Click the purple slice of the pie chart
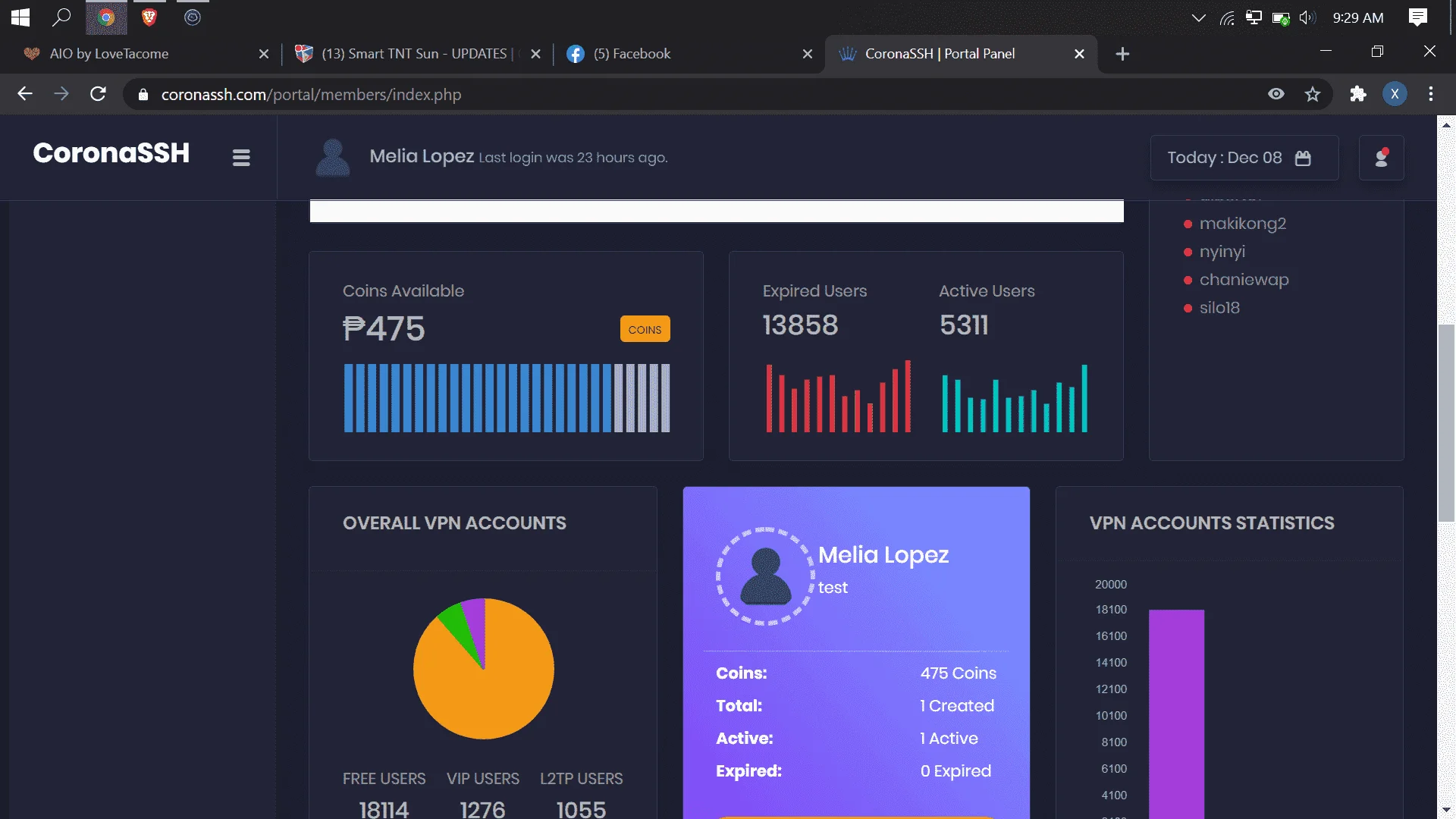 point(476,622)
